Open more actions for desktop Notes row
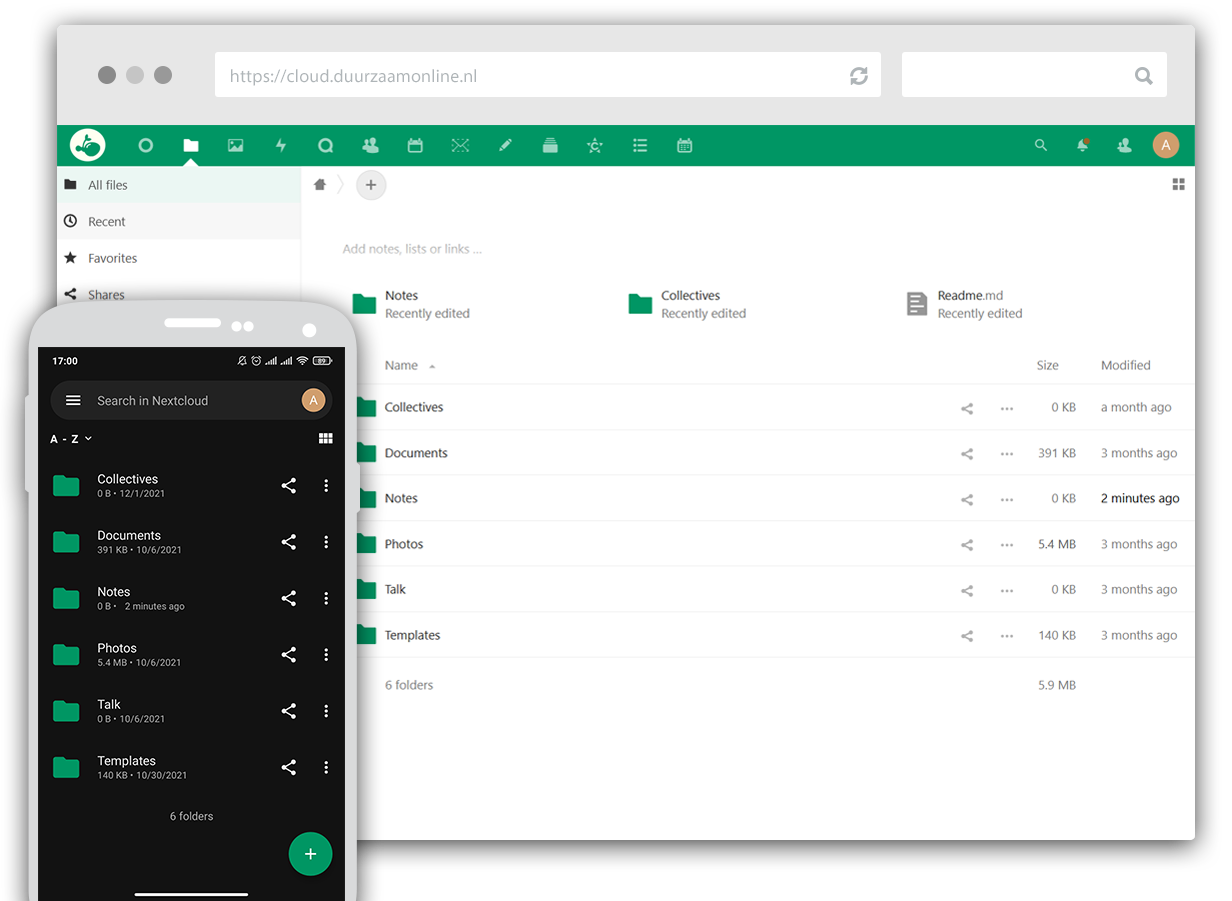 click(1007, 499)
